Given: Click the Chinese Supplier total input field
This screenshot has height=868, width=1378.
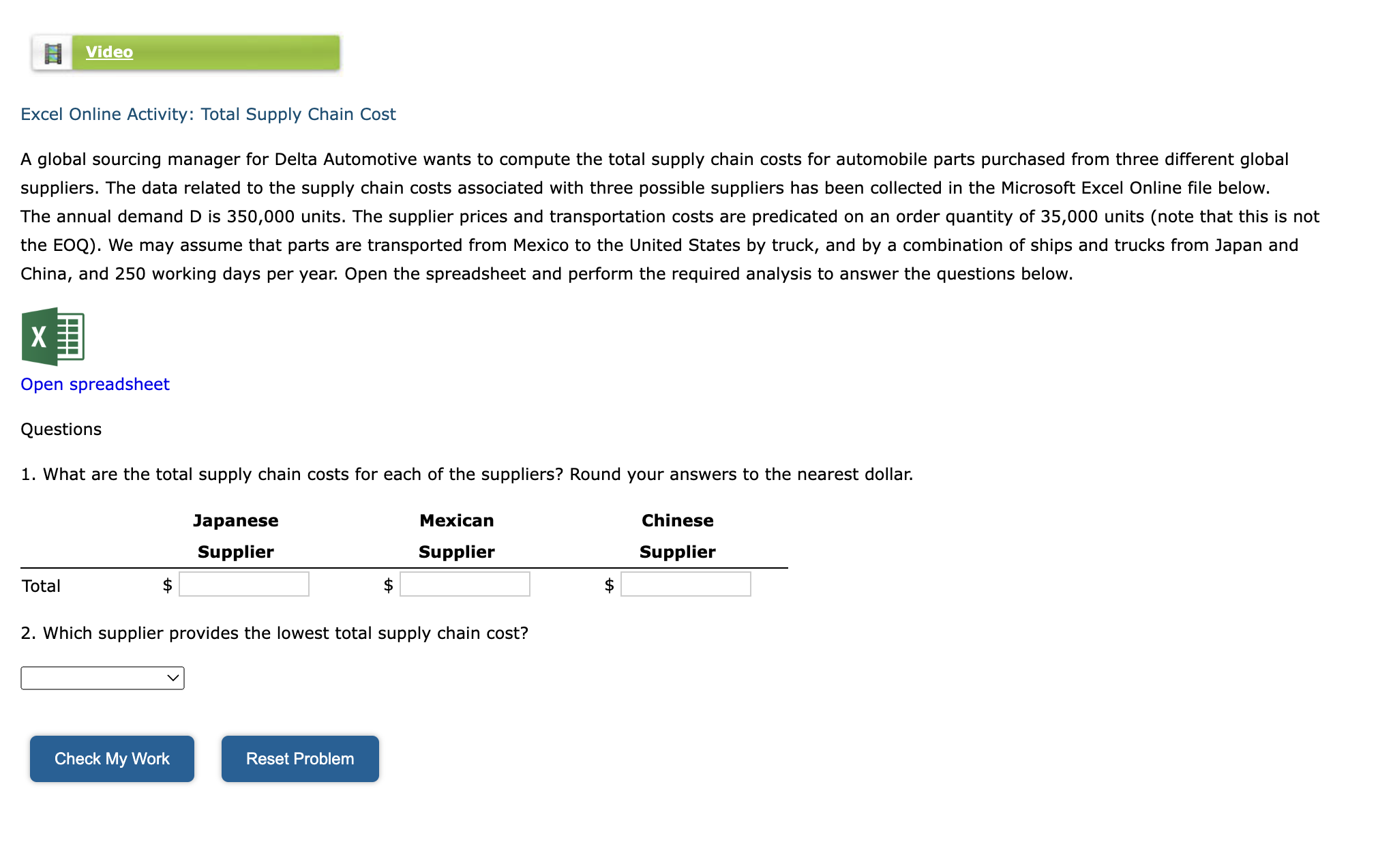Looking at the screenshot, I should [x=685, y=584].
